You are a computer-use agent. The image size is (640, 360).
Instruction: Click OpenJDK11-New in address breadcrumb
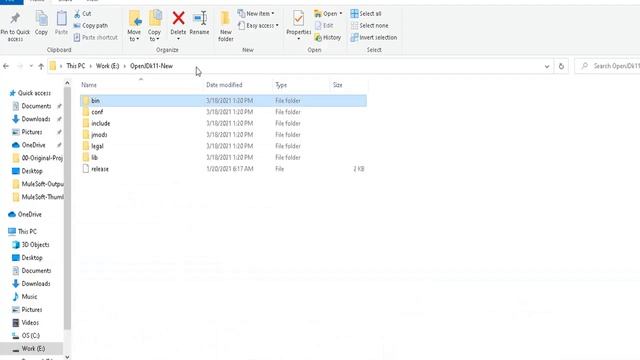coord(151,66)
